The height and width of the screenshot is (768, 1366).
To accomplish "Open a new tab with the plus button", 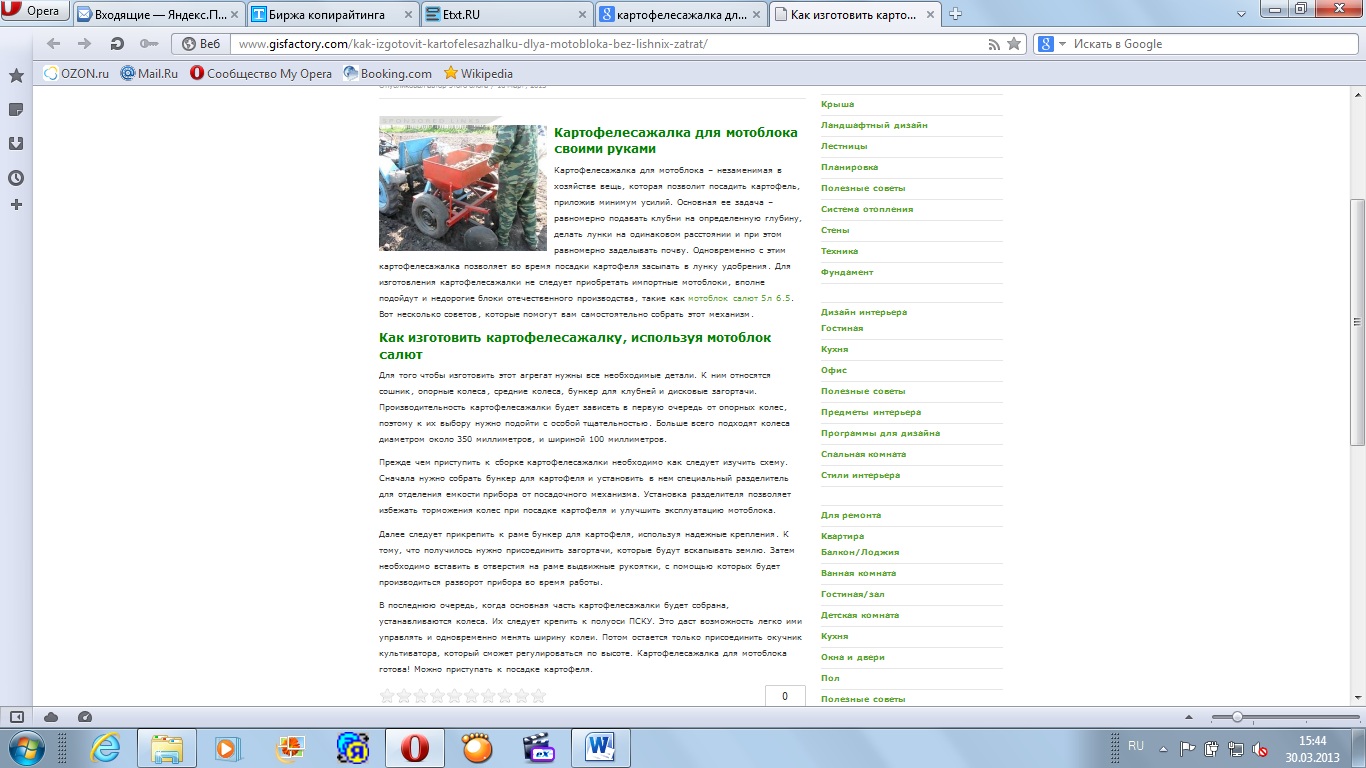I will click(x=955, y=14).
